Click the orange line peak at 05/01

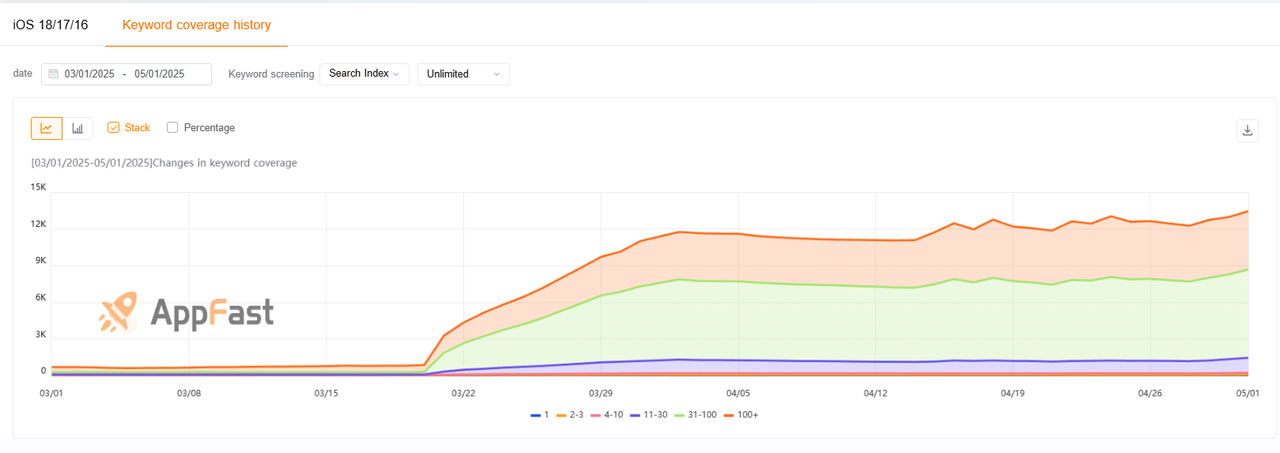coord(1247,211)
